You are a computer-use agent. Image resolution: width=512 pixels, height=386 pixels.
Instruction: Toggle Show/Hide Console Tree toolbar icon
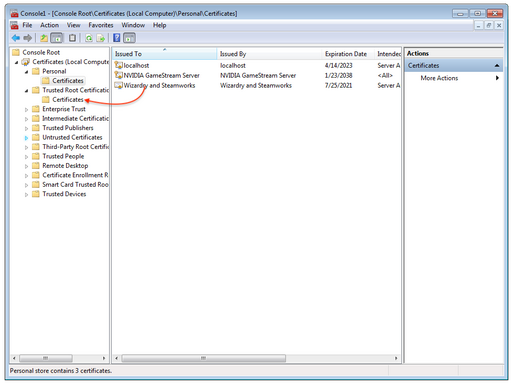click(57, 38)
